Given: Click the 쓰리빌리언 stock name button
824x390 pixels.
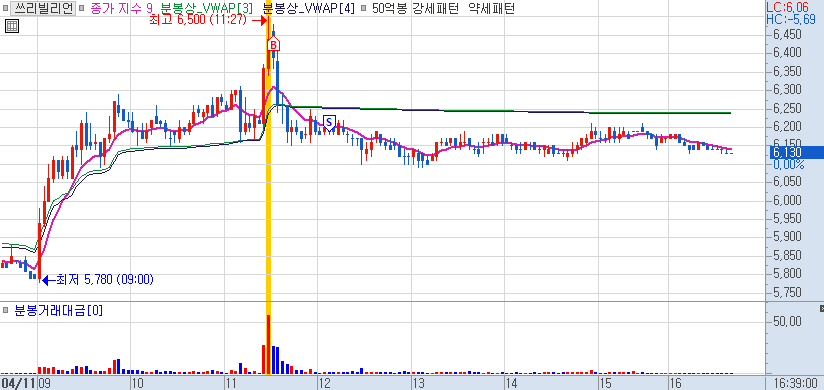Looking at the screenshot, I should [x=43, y=8].
